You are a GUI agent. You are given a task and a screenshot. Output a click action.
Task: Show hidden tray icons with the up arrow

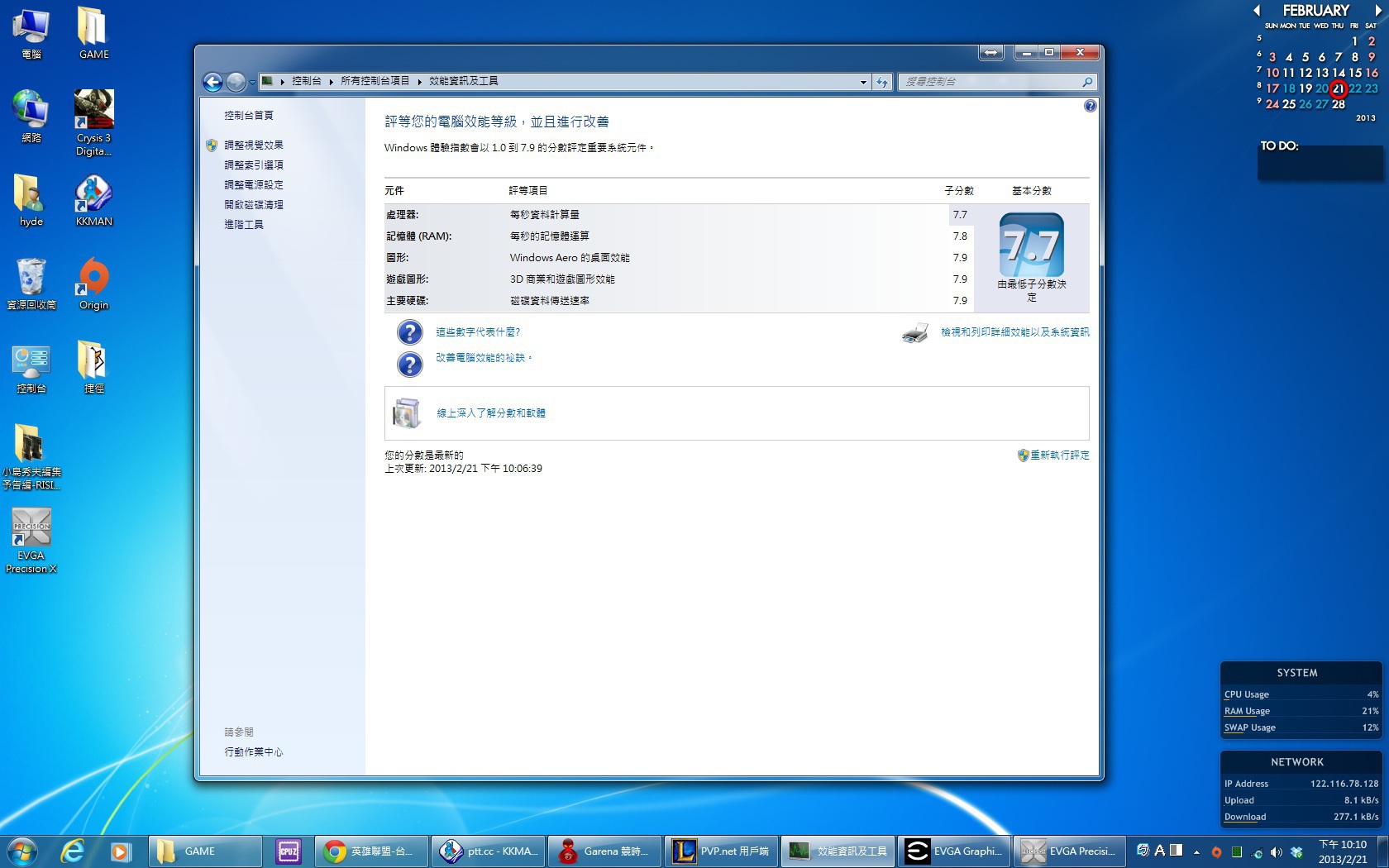point(1196,851)
